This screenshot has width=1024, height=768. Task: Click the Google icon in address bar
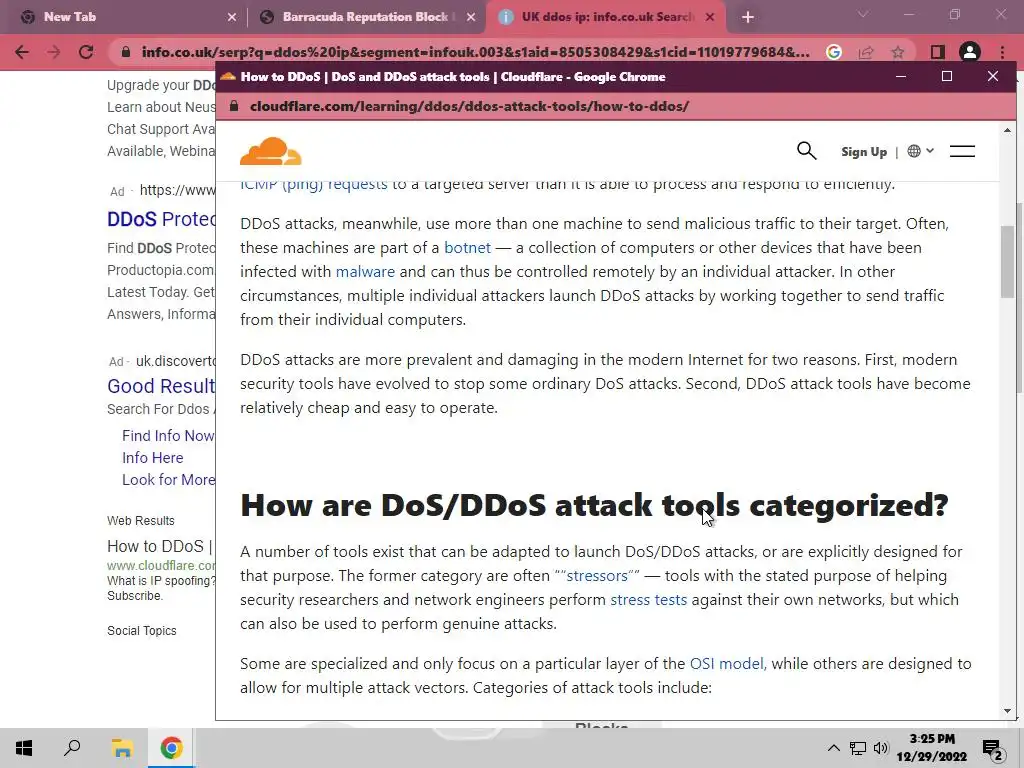(833, 52)
